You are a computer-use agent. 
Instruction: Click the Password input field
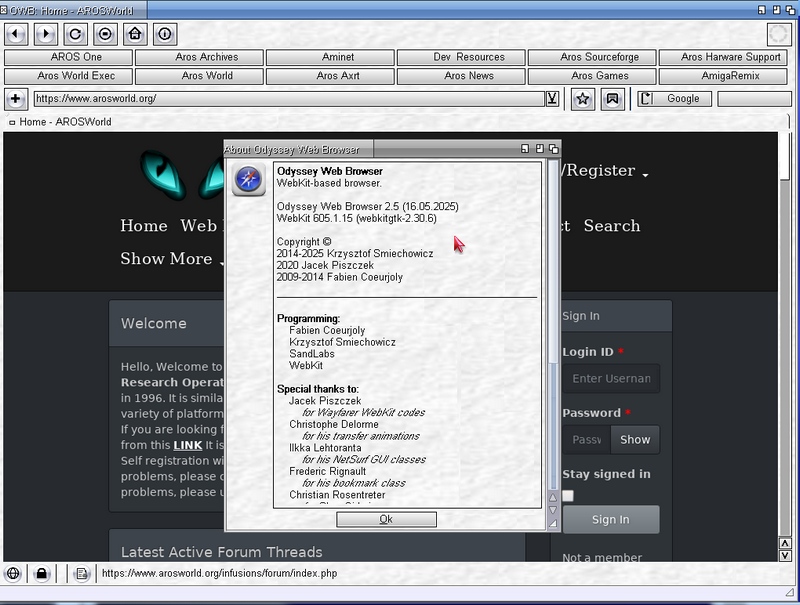[x=586, y=440]
